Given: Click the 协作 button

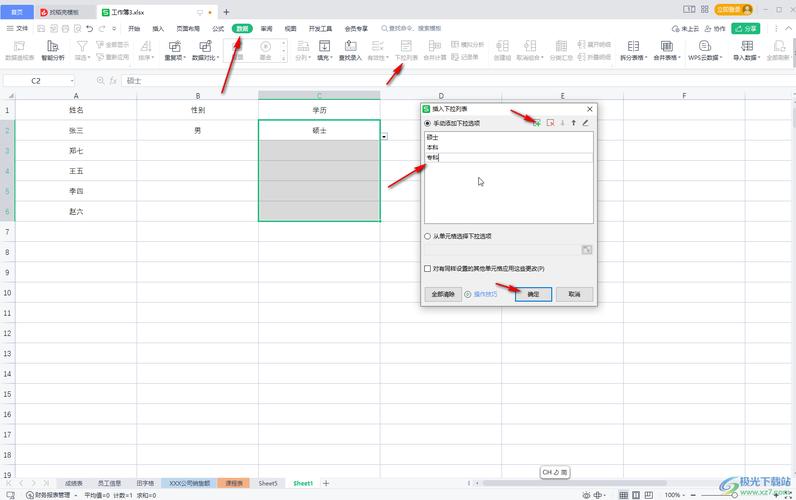Looking at the screenshot, I should [x=715, y=28].
